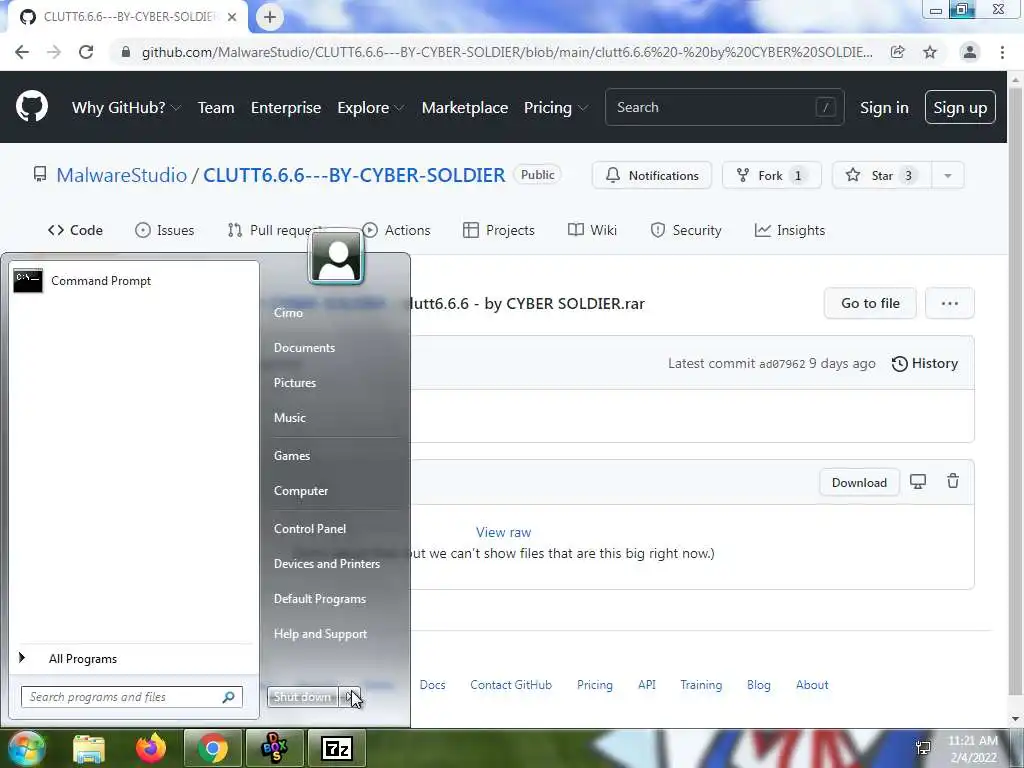Screen dimensions: 1024x768
Task: Open the Insights tab
Action: [x=790, y=230]
